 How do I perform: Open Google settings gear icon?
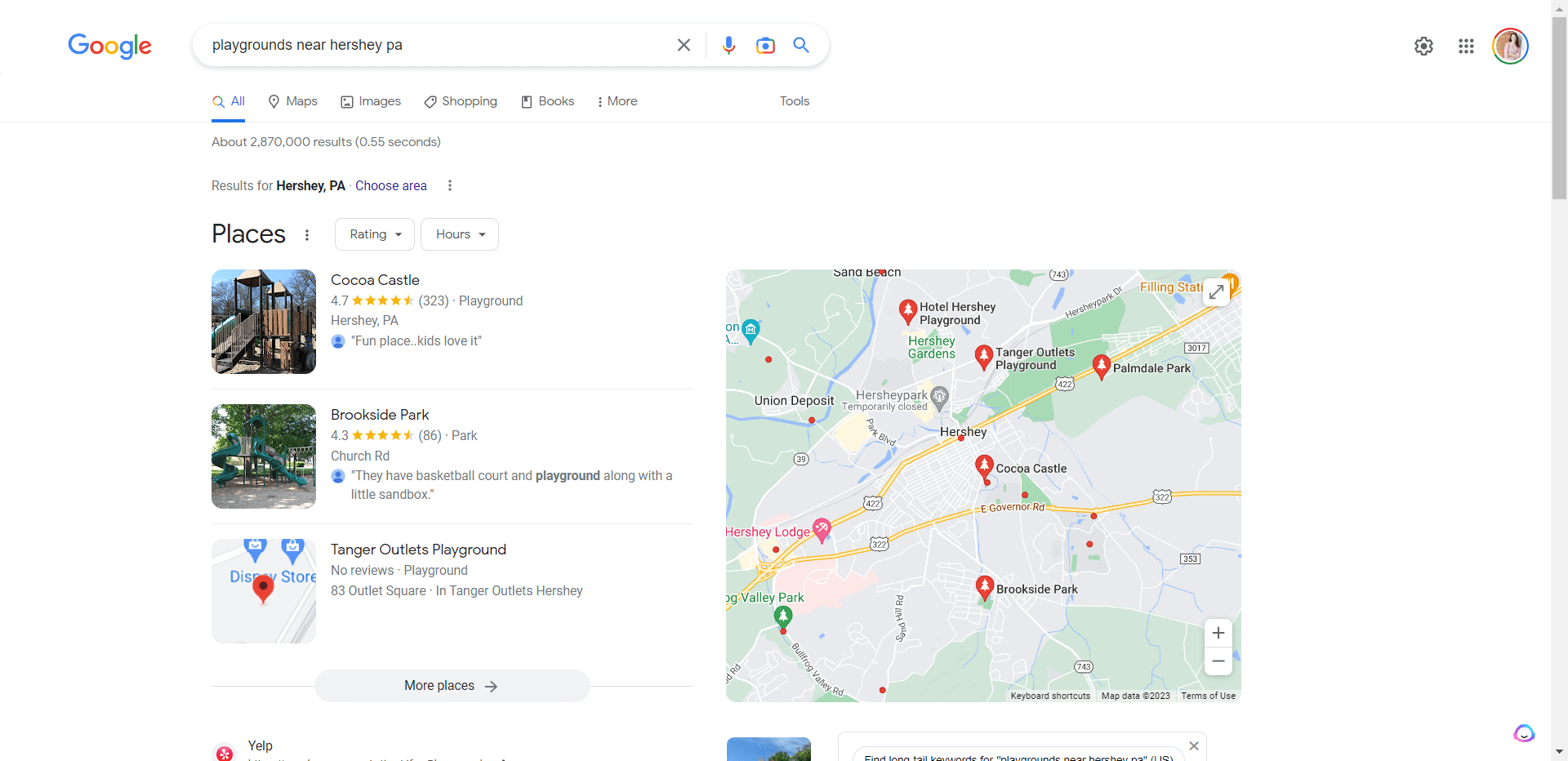[x=1423, y=47]
